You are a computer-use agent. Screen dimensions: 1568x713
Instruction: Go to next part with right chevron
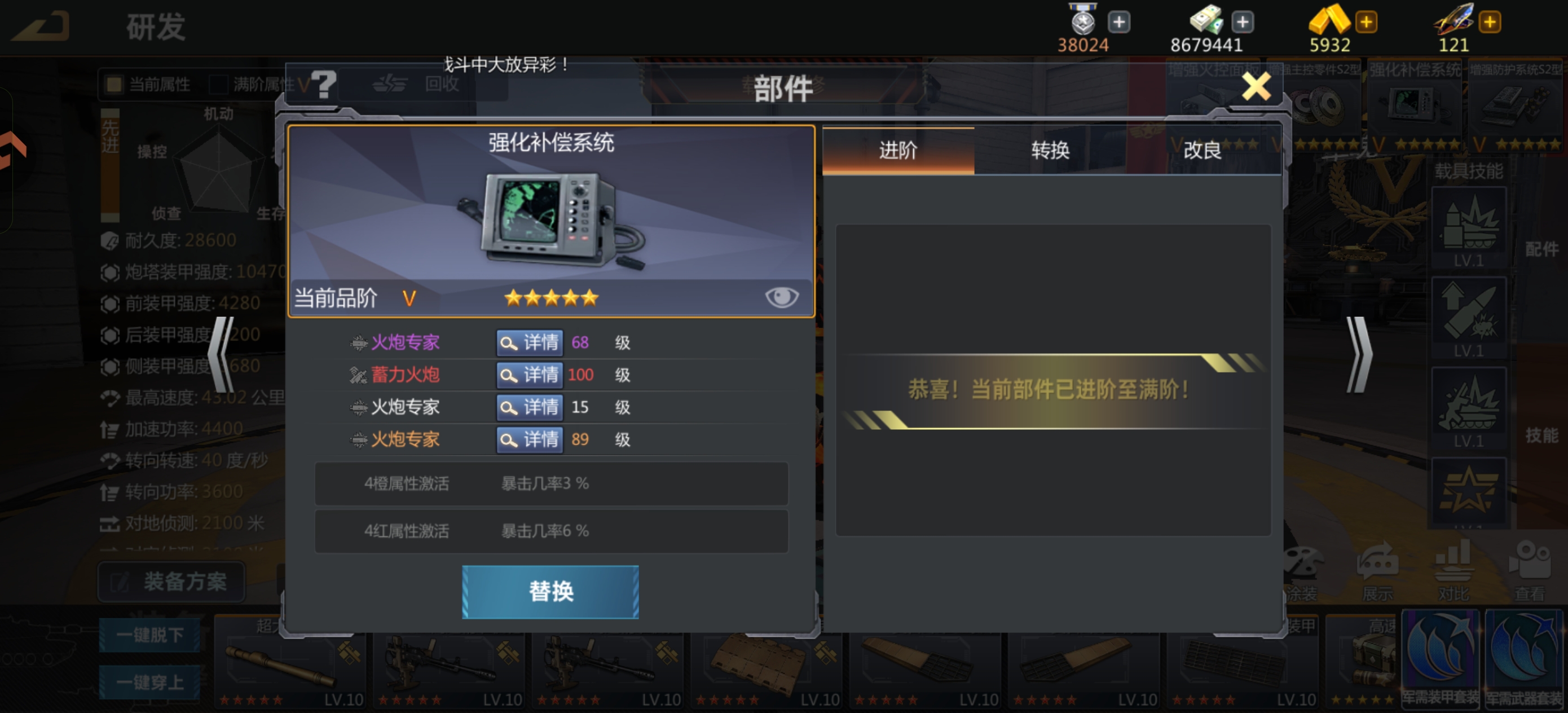click(x=1359, y=354)
